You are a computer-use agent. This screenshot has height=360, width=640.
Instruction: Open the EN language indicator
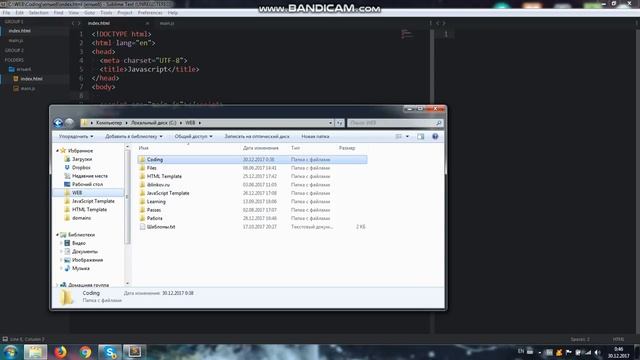[x=521, y=351]
